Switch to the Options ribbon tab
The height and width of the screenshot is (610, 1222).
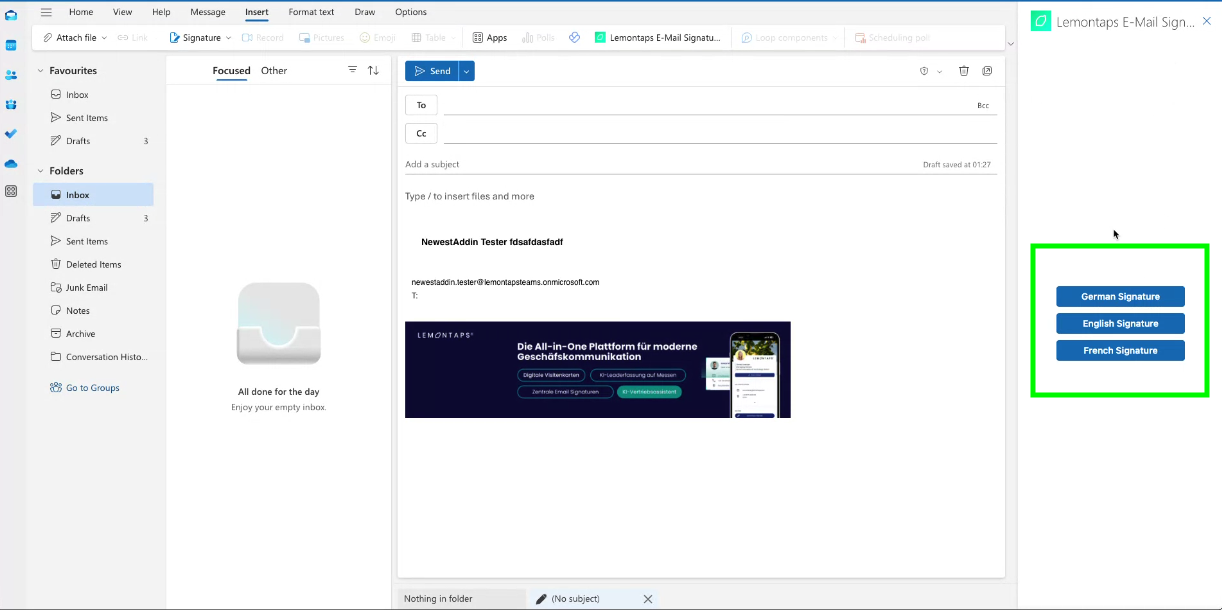(411, 12)
